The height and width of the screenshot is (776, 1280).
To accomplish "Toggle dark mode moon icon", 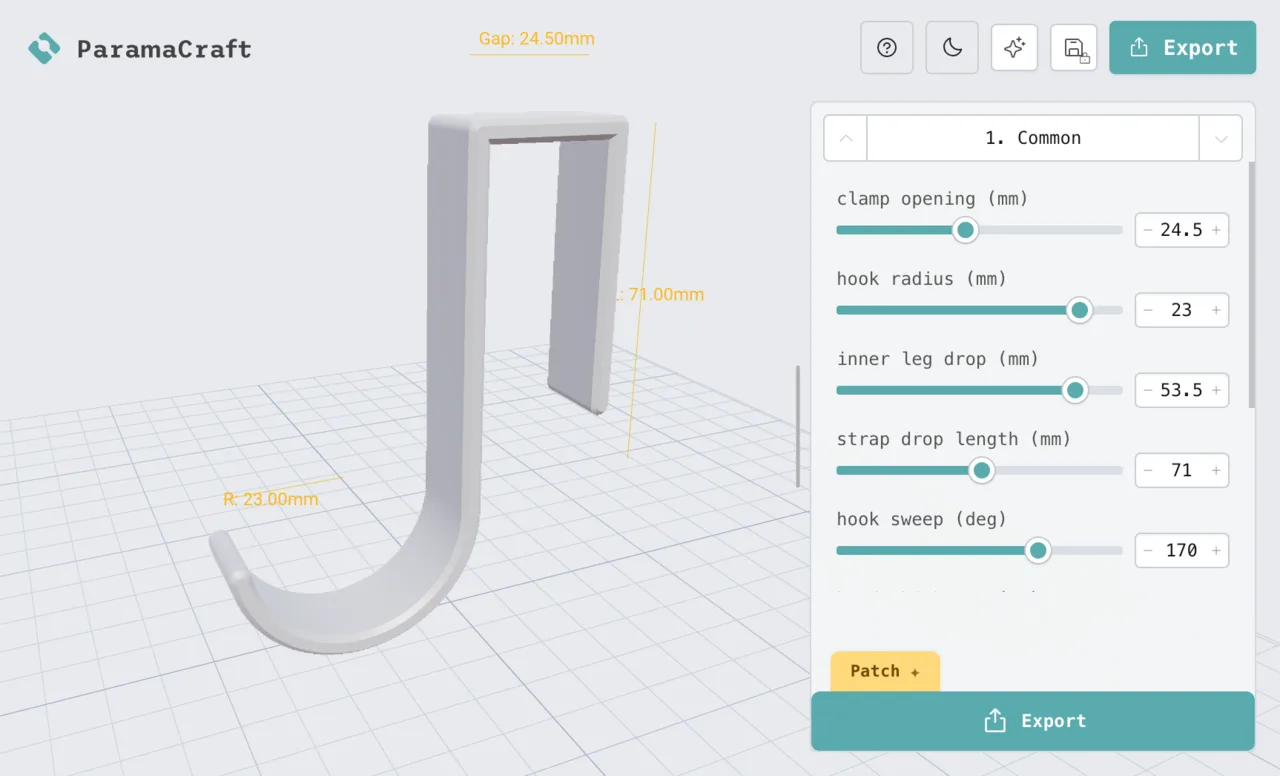I will click(x=952, y=48).
